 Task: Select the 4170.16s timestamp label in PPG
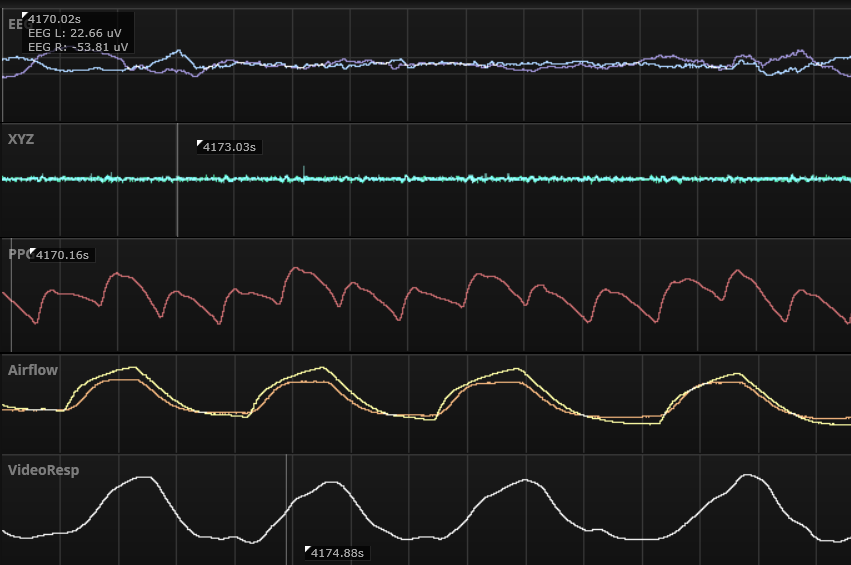[x=63, y=255]
